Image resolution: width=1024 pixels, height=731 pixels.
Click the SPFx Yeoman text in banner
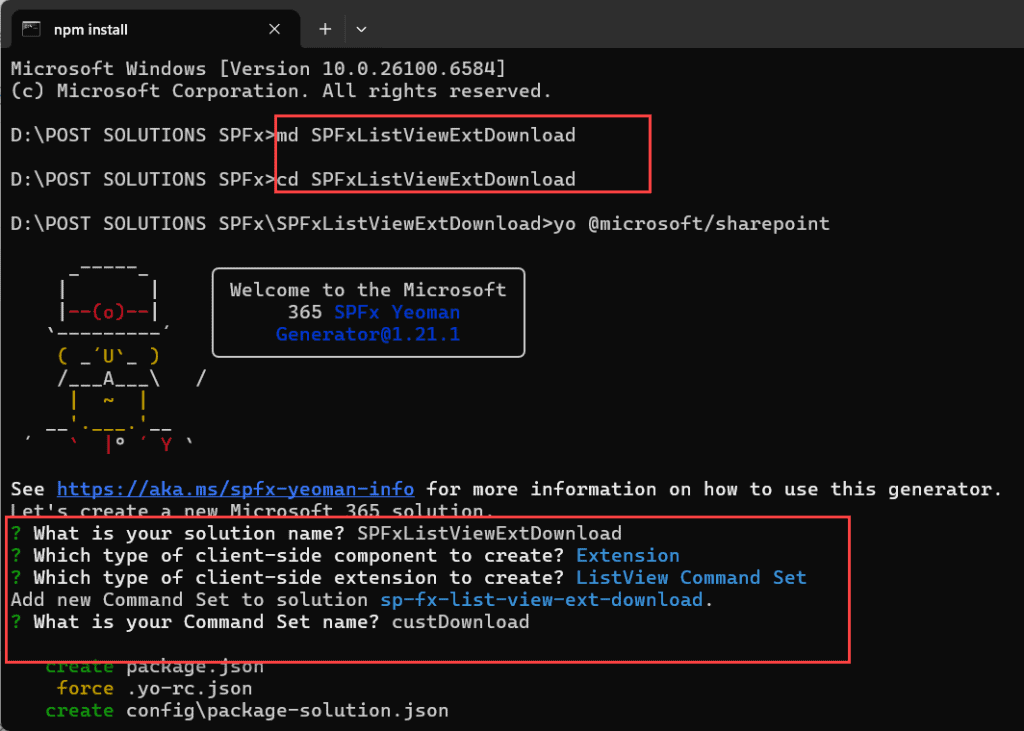point(397,312)
